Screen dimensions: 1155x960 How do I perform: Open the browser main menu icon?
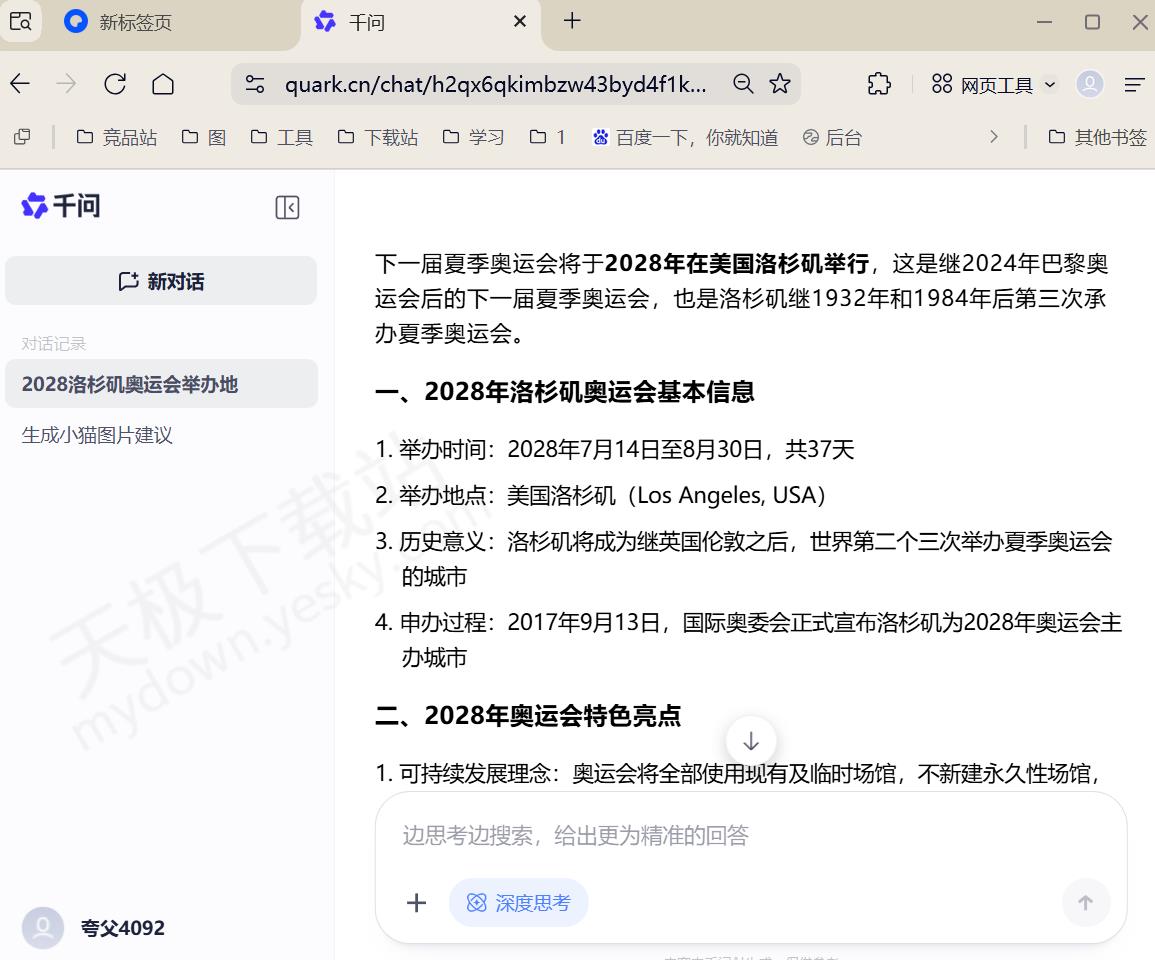click(x=1134, y=85)
